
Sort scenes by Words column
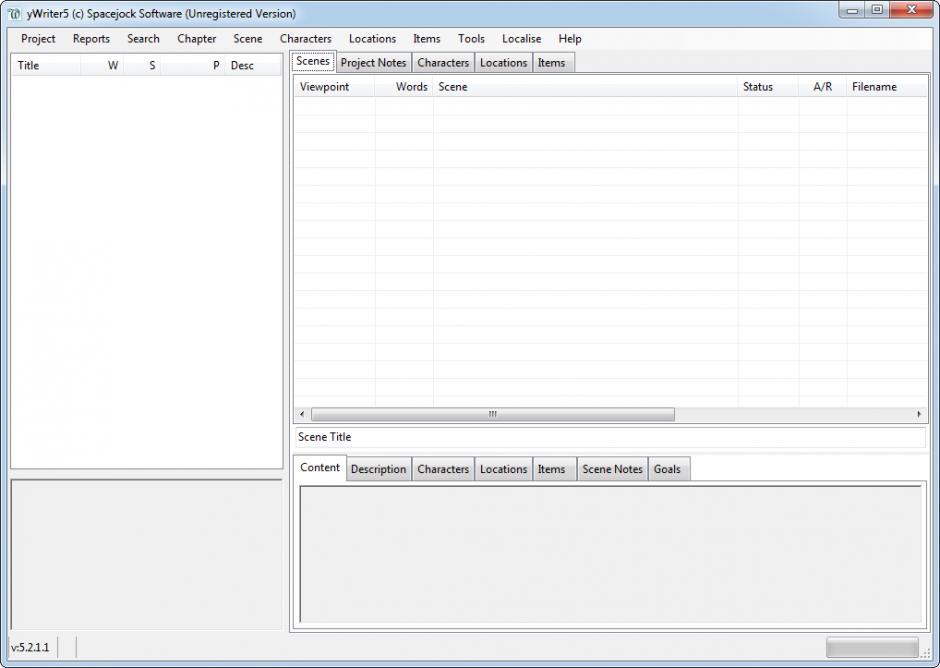[x=404, y=87]
